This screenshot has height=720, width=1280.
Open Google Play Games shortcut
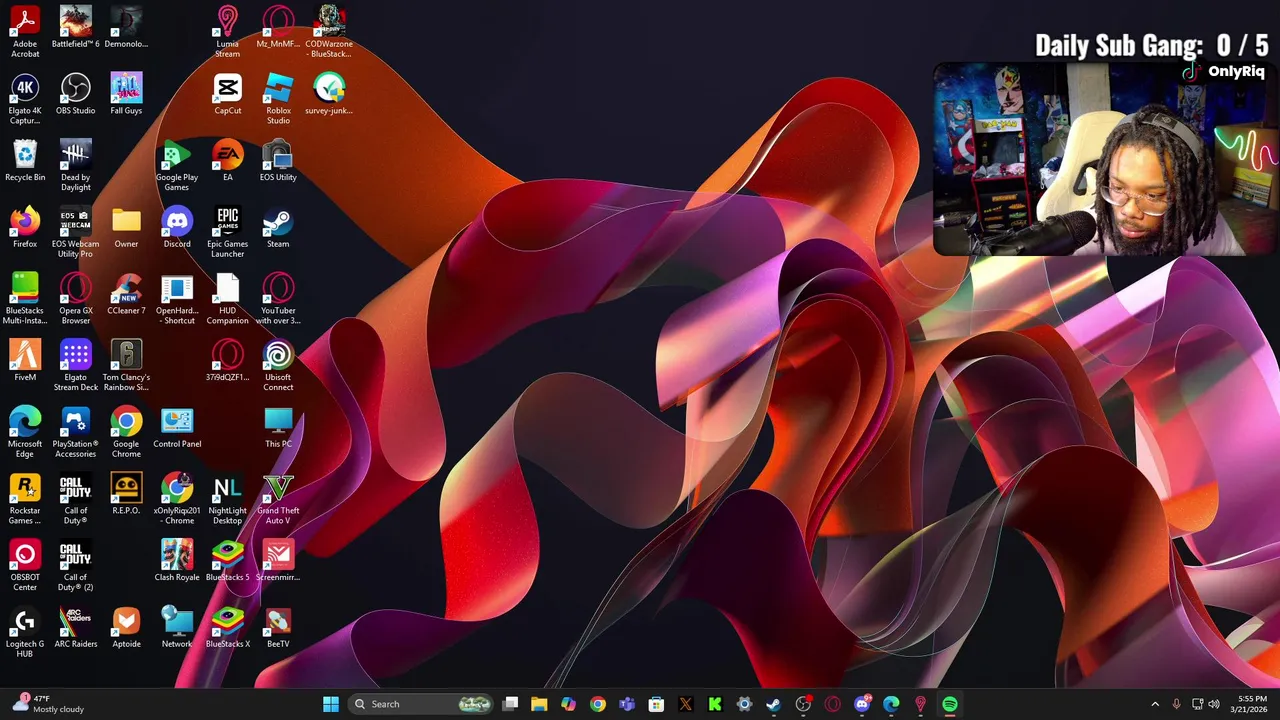coord(177,165)
